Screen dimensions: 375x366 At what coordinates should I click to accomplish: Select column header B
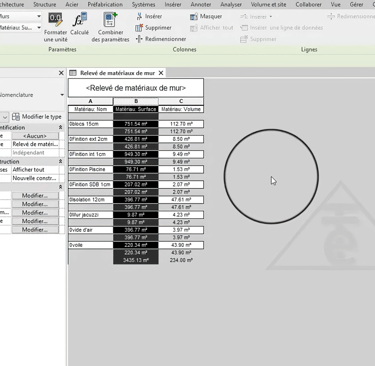pos(136,101)
